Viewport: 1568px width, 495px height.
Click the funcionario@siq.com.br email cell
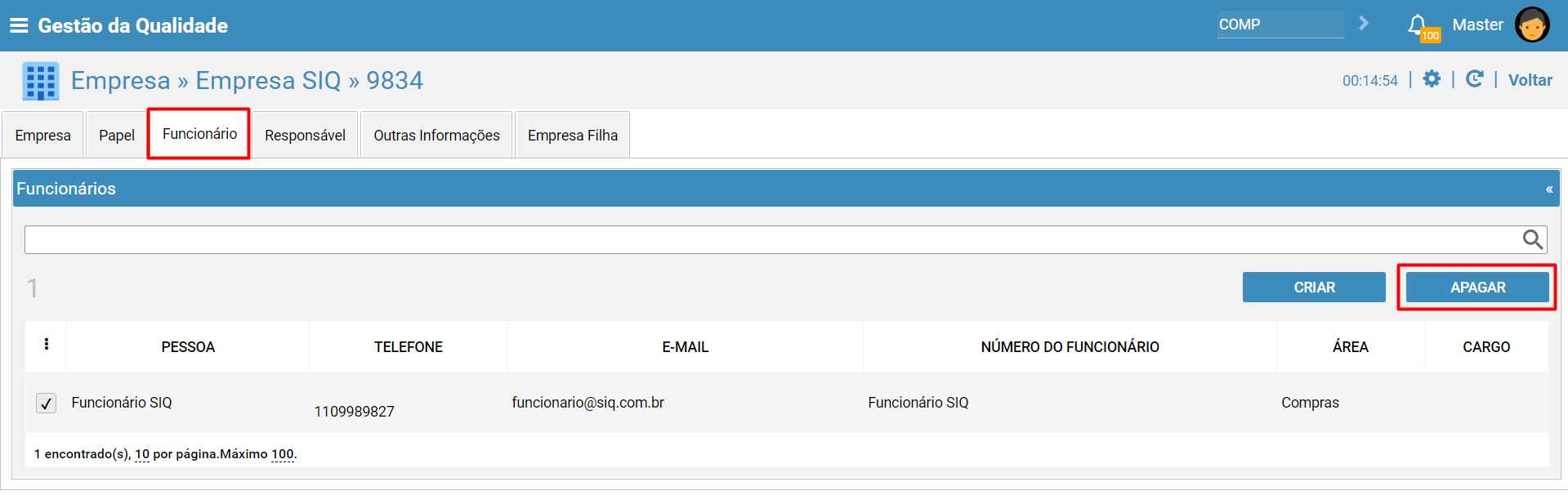(x=588, y=403)
